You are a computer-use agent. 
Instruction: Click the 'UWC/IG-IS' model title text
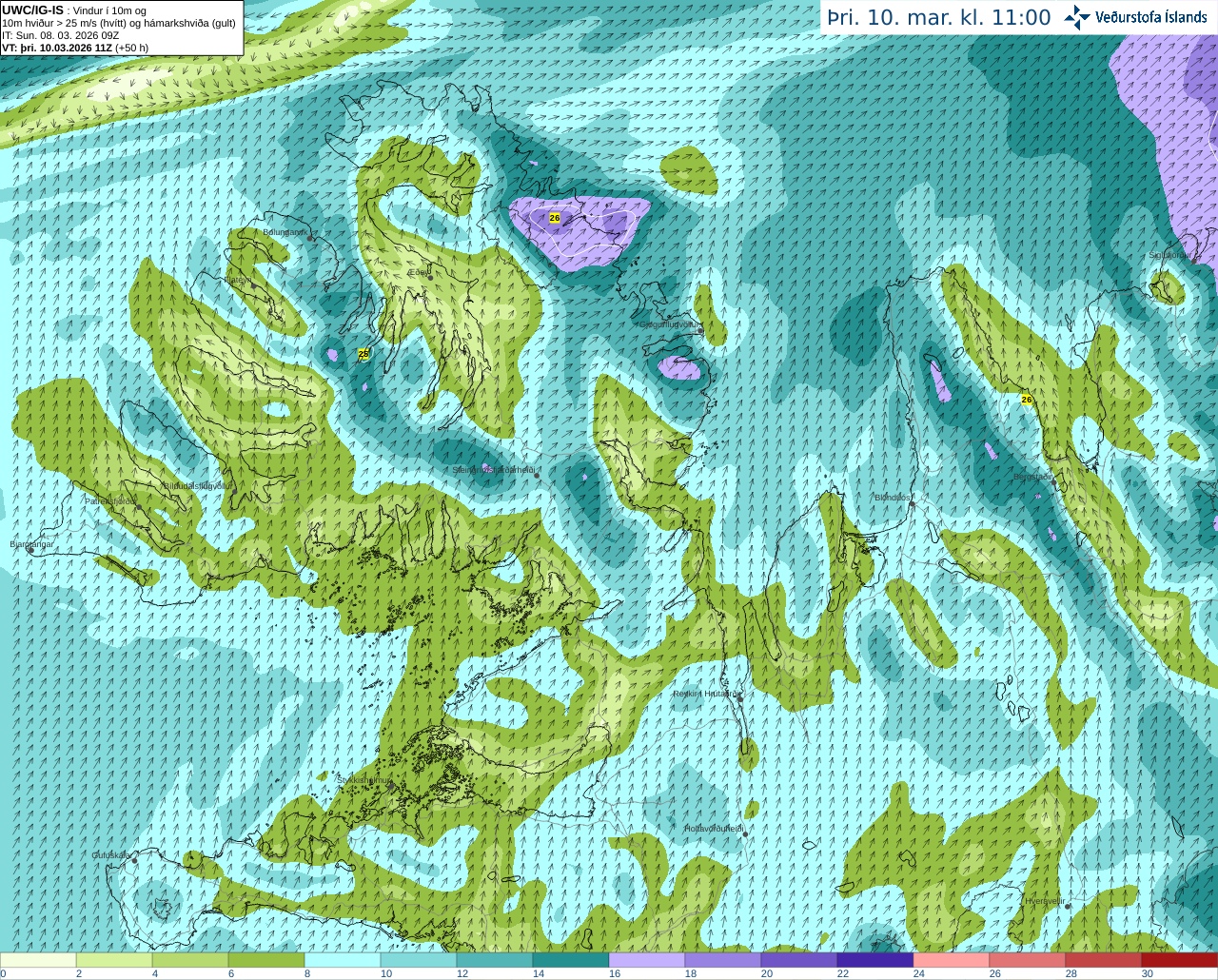(x=33, y=10)
